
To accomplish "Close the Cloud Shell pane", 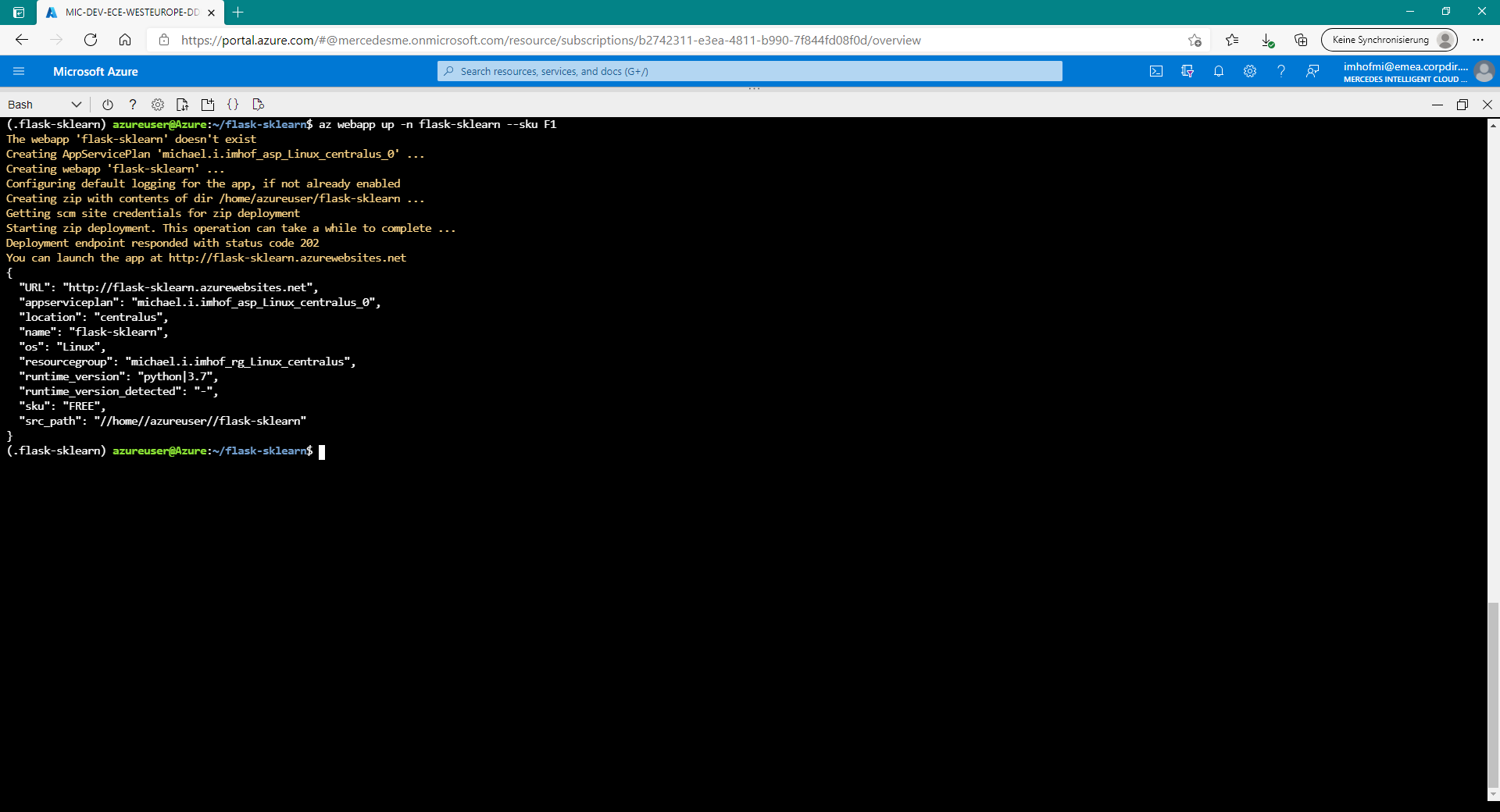I will tap(1487, 105).
